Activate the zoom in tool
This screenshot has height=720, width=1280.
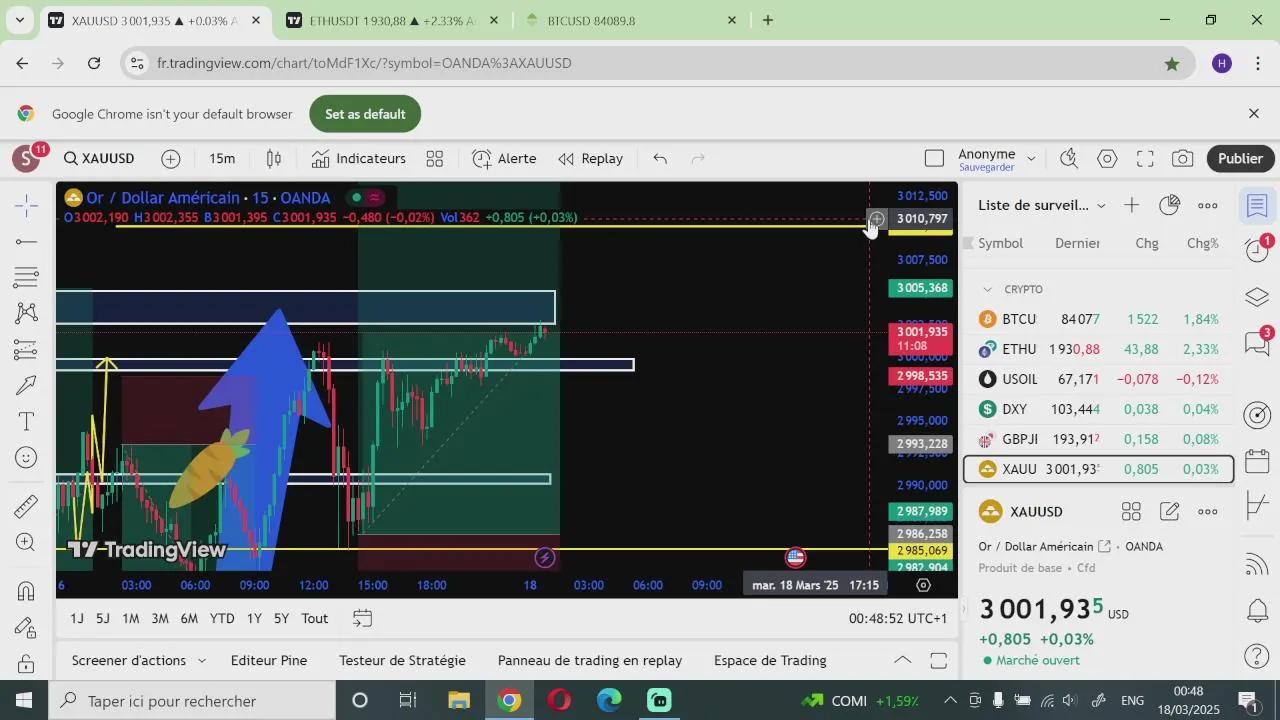[x=27, y=542]
